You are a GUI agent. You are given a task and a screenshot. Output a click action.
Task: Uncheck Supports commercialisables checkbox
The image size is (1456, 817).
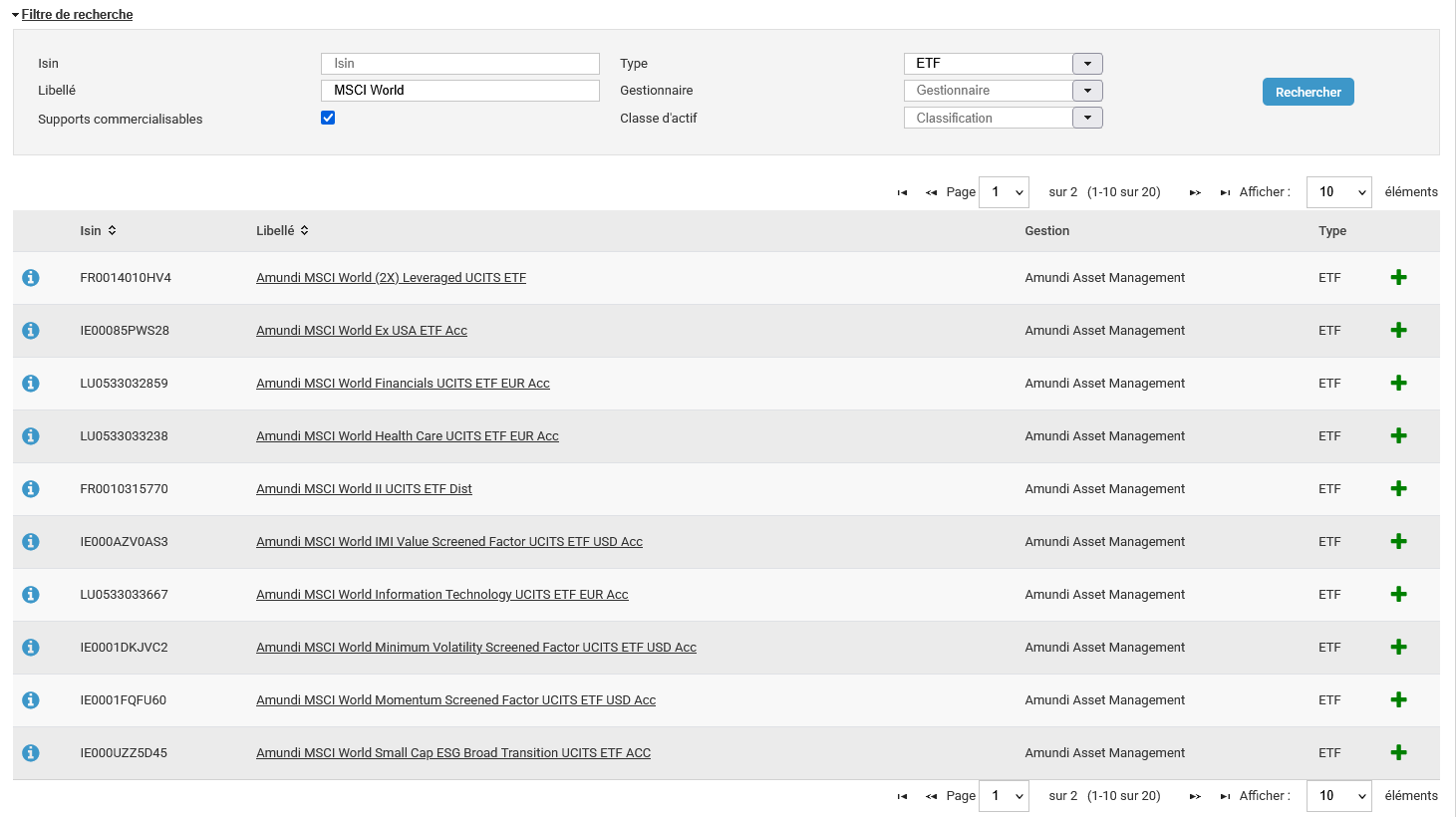pyautogui.click(x=328, y=118)
